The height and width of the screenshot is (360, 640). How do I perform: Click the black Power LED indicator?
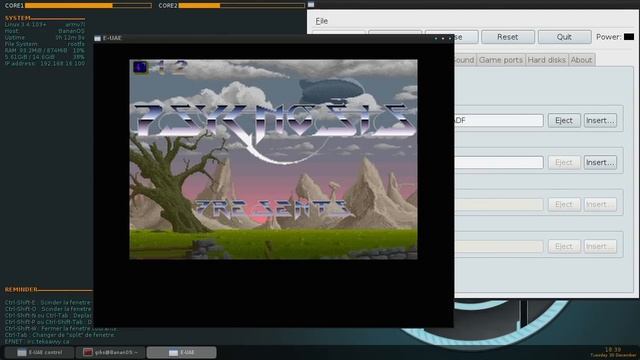tap(629, 37)
